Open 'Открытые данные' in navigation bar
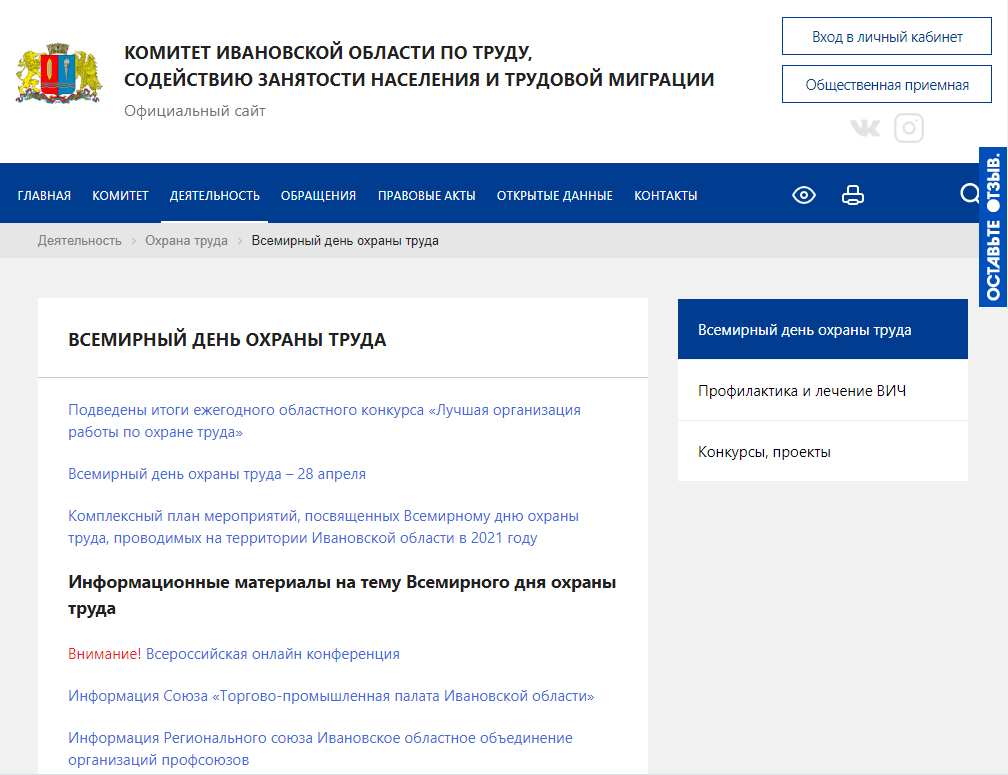Screen dimensions: 1008x775 (x=554, y=196)
